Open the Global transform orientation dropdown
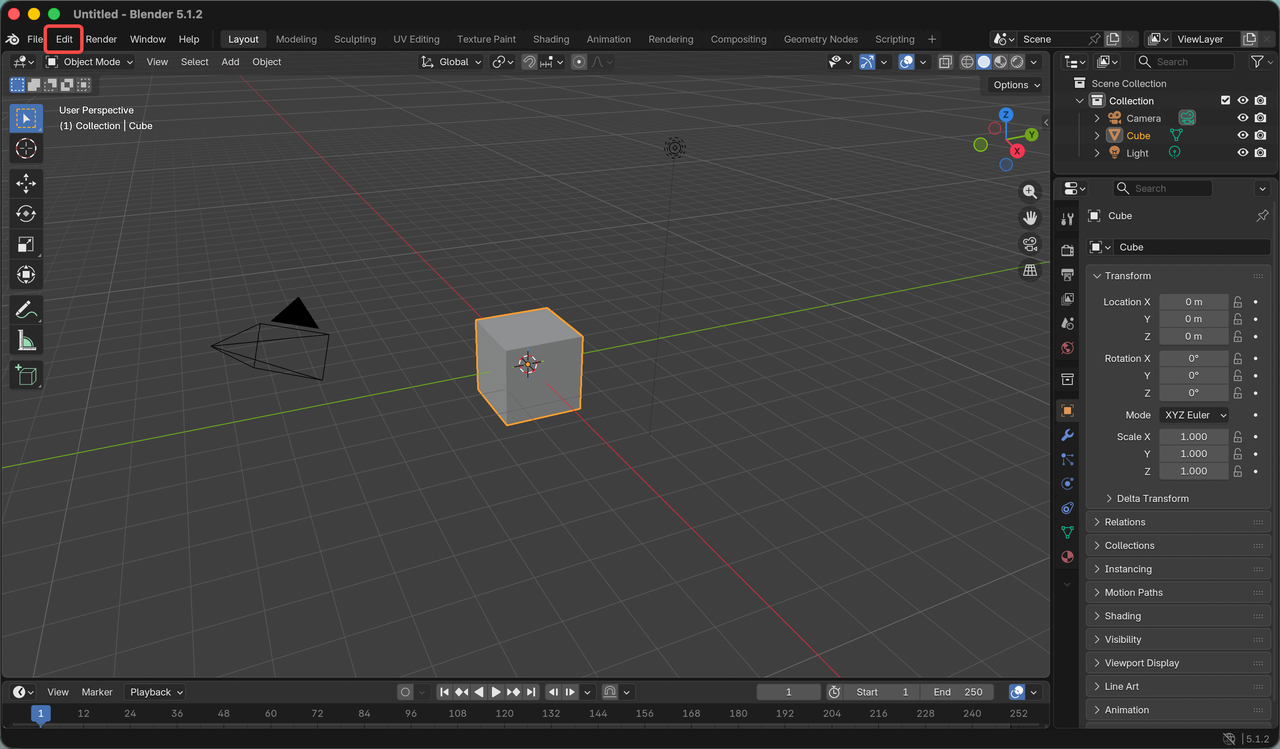 (451, 62)
